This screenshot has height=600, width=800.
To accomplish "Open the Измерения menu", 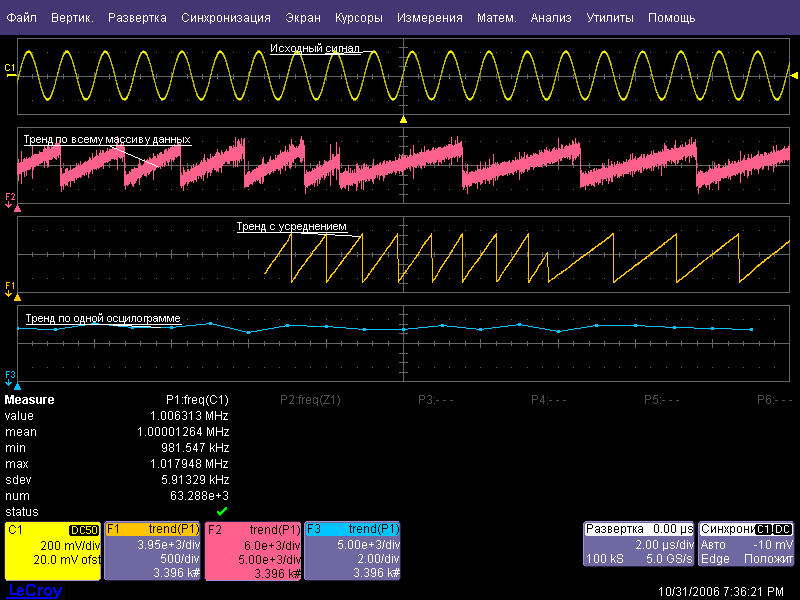I will (x=429, y=18).
